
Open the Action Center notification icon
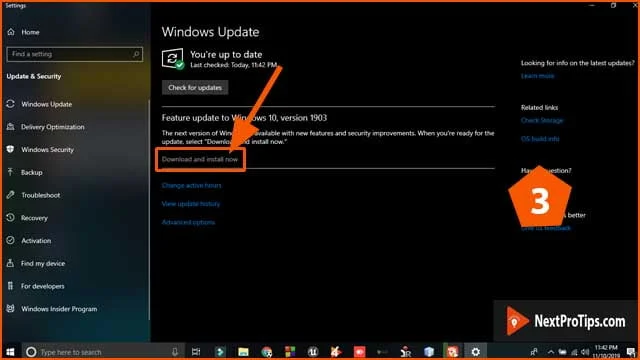[x=631, y=352]
